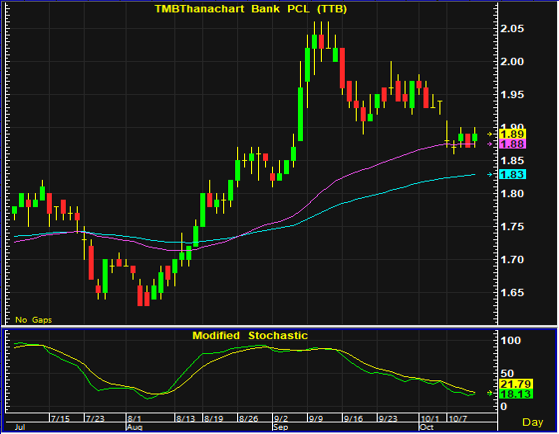Select the Sep month label
The image size is (559, 434).
[x=281, y=427]
